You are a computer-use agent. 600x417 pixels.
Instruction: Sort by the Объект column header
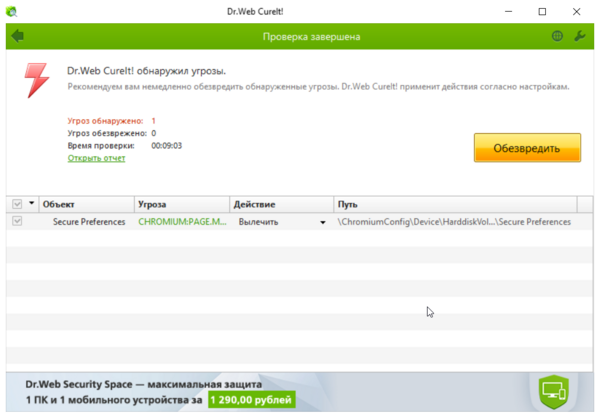pyautogui.click(x=86, y=204)
